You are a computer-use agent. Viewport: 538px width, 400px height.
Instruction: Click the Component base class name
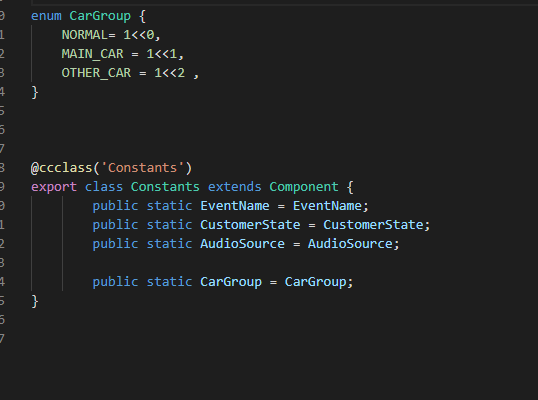304,187
